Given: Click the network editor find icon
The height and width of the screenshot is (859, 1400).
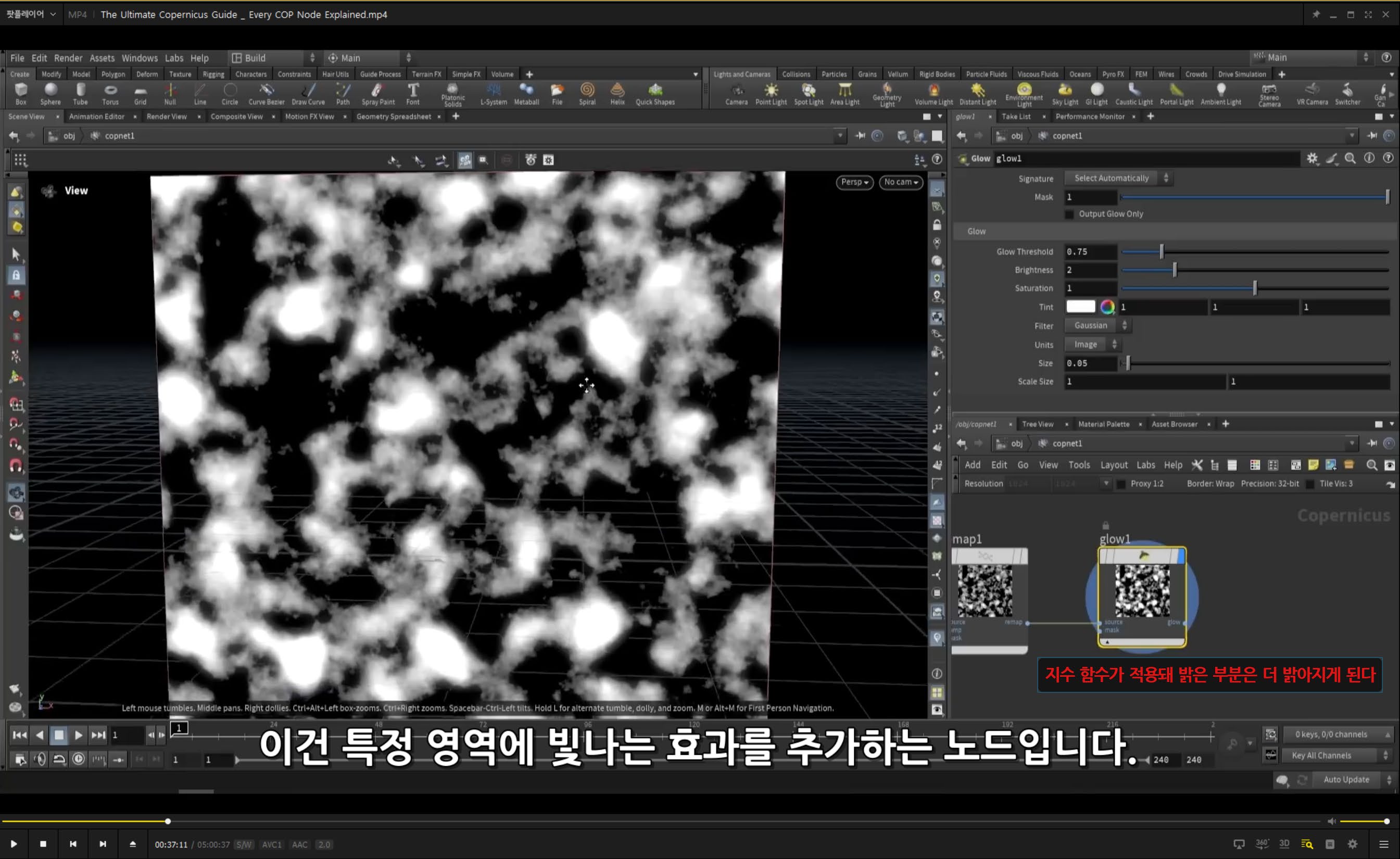Looking at the screenshot, I should coord(1371,465).
